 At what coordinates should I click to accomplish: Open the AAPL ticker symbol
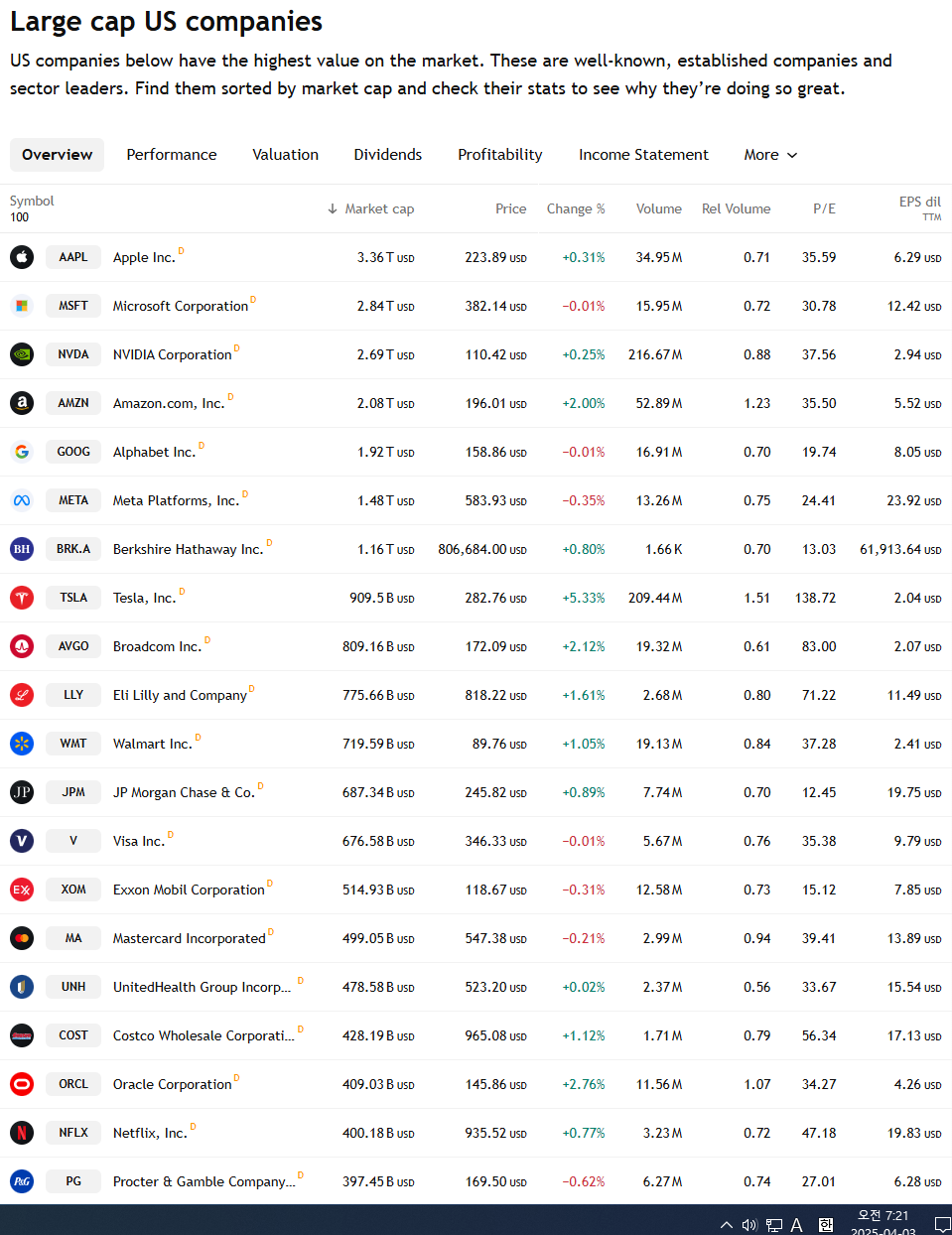tap(73, 257)
